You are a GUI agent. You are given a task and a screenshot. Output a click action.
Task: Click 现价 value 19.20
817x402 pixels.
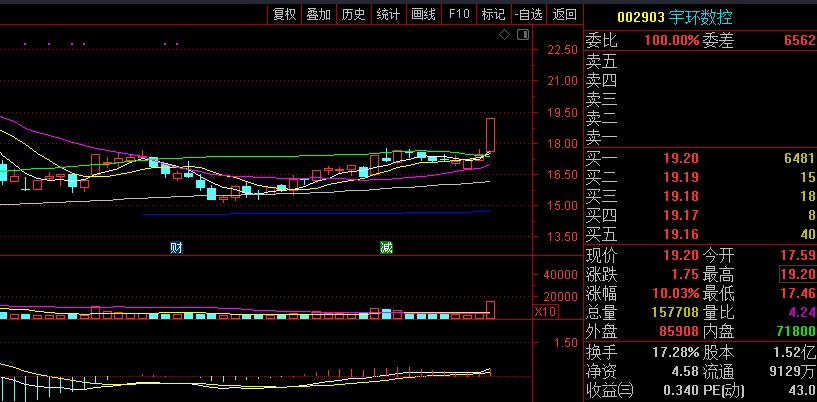point(680,255)
